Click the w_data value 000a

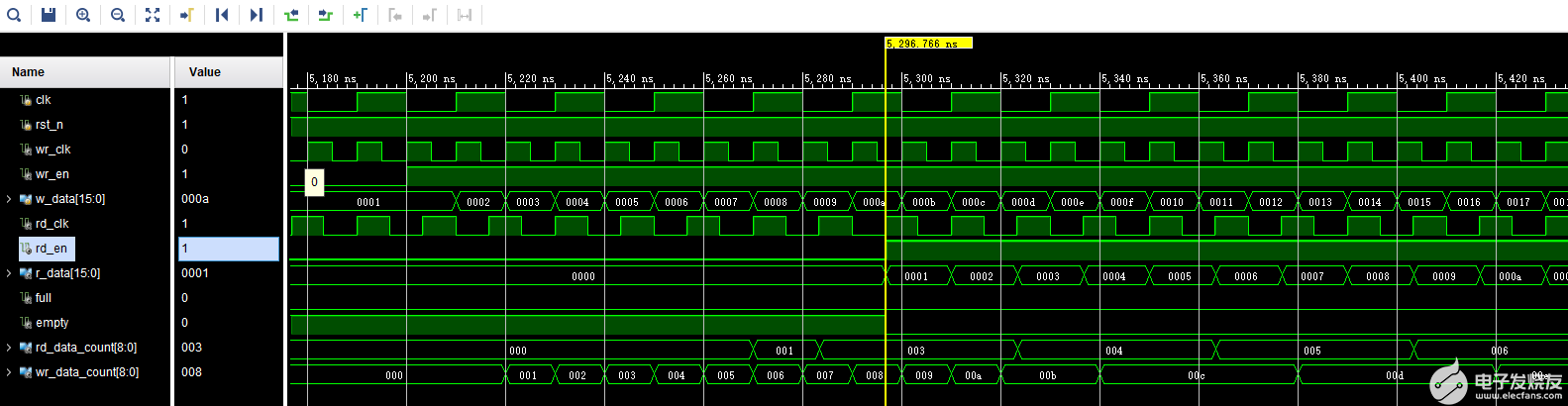point(195,199)
